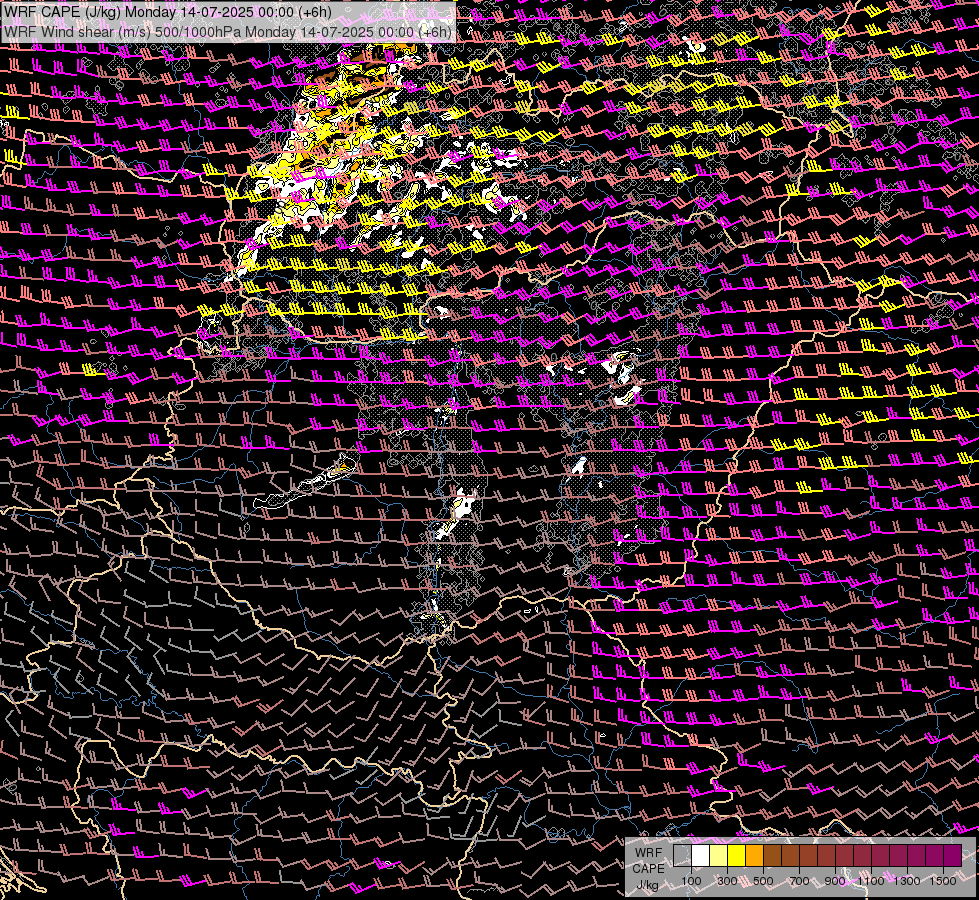Click the '1300' legend value label
979x900 pixels.
coord(907,881)
